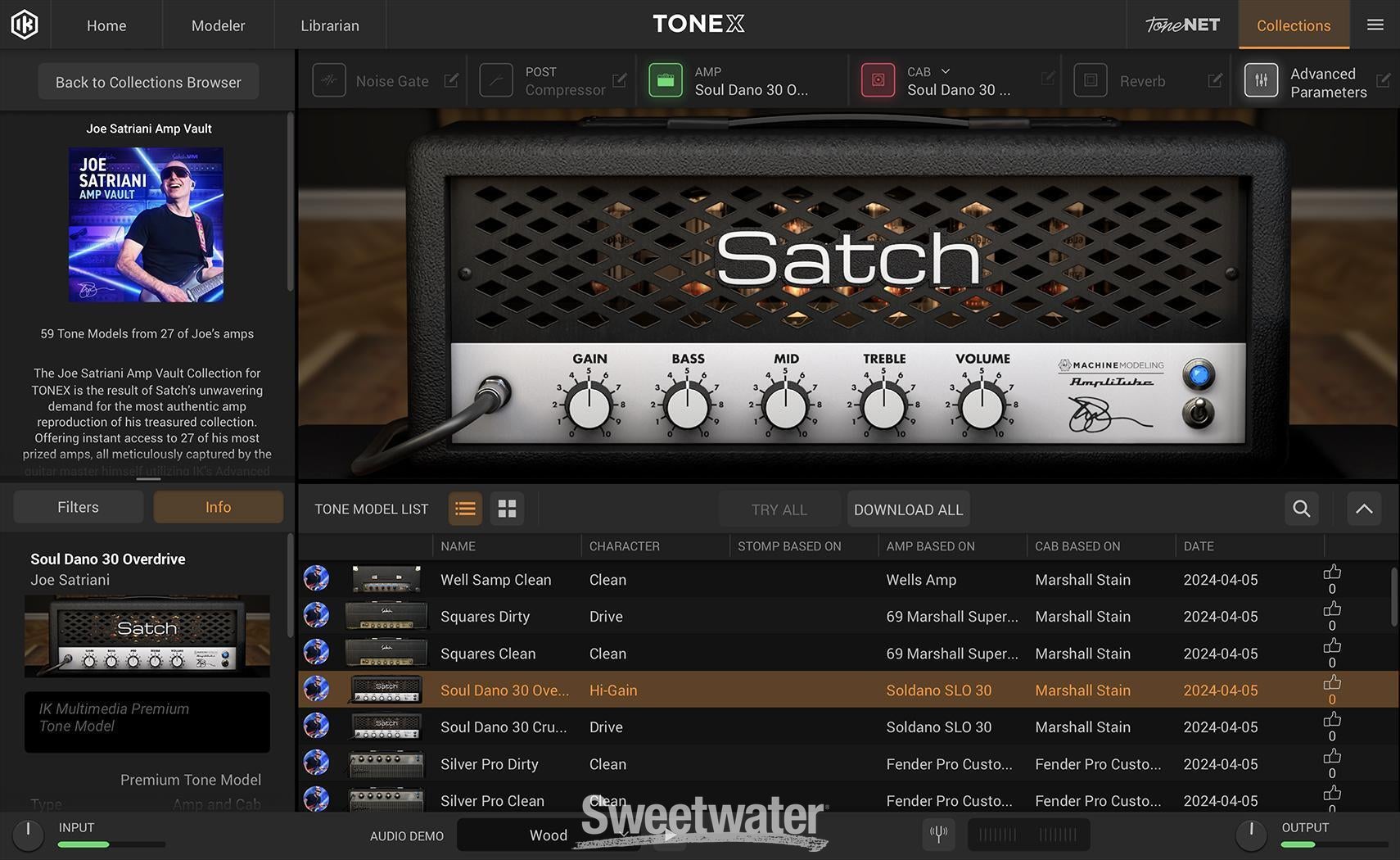This screenshot has height=860, width=1400.
Task: Click the TRY ALL button
Action: pyautogui.click(x=779, y=509)
